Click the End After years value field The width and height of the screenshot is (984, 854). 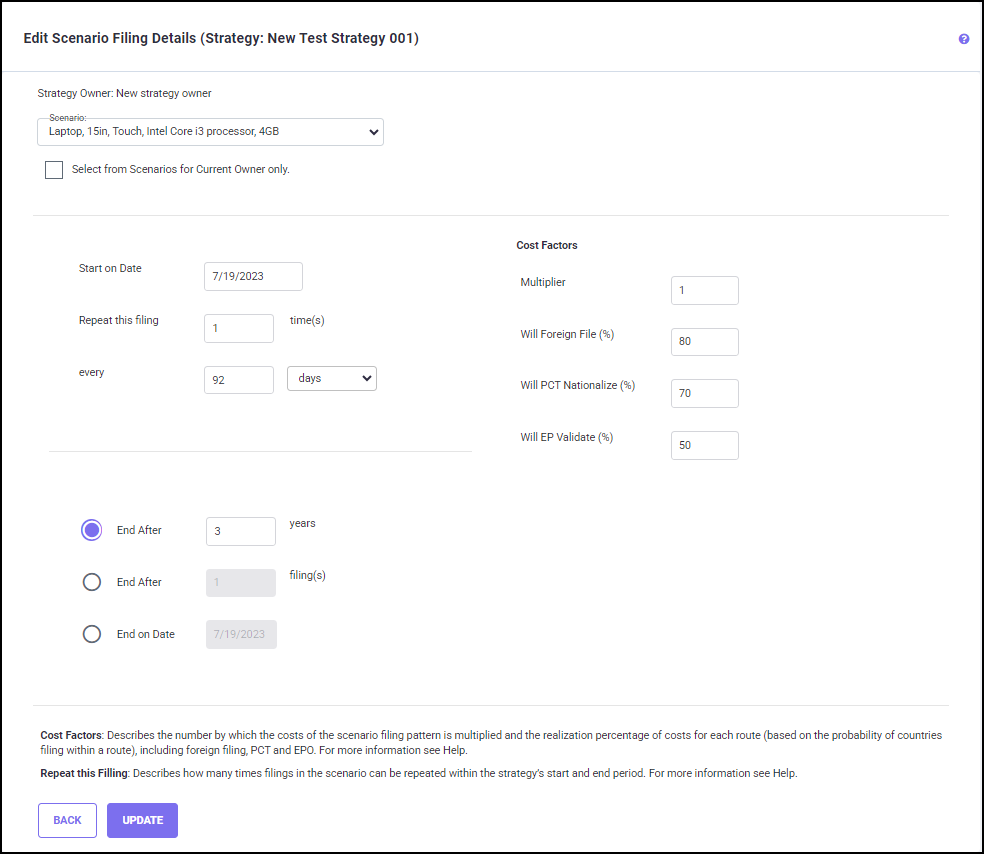(x=241, y=532)
